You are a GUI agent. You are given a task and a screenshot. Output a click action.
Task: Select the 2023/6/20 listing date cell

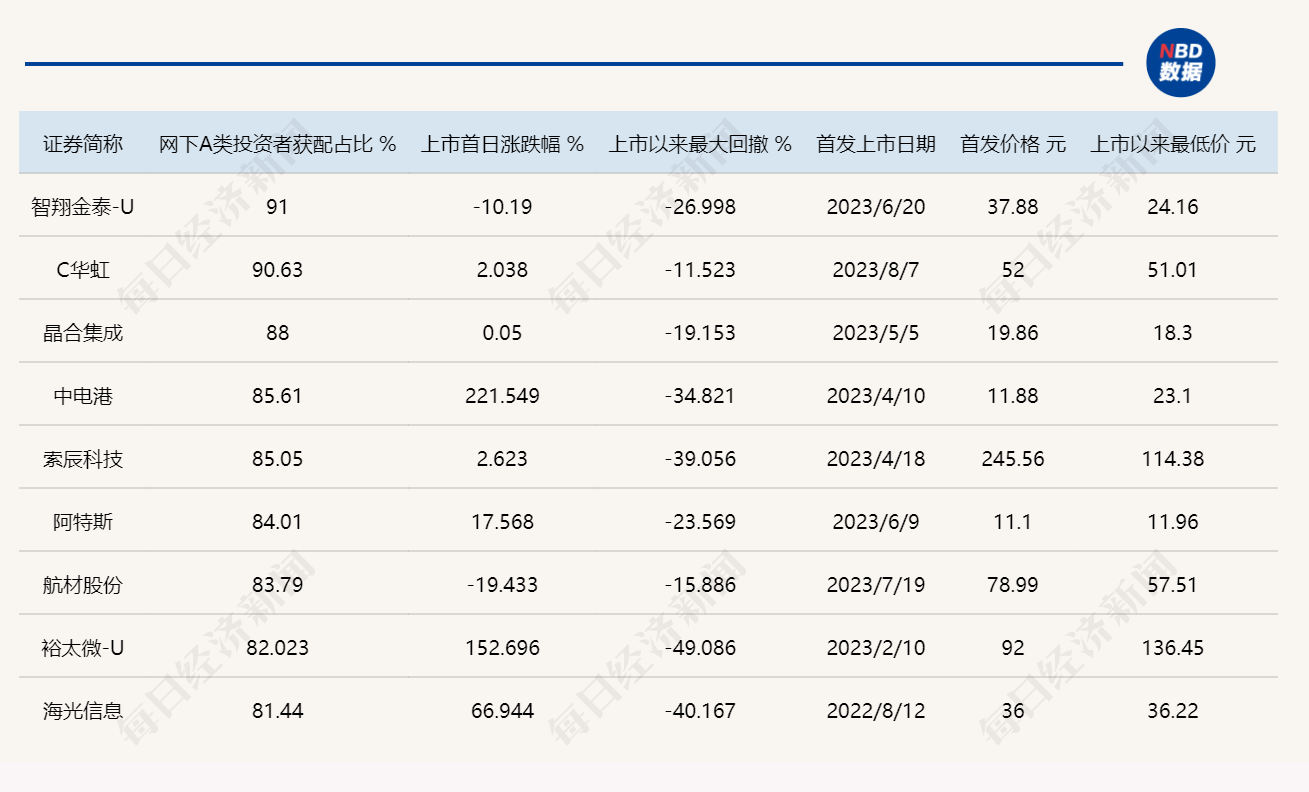tap(876, 207)
